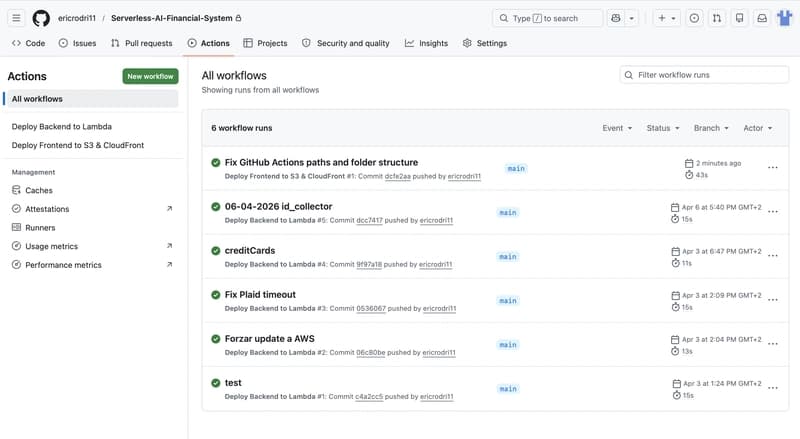The height and width of the screenshot is (439, 800).
Task: Open the Event filter dropdown
Action: (x=617, y=128)
